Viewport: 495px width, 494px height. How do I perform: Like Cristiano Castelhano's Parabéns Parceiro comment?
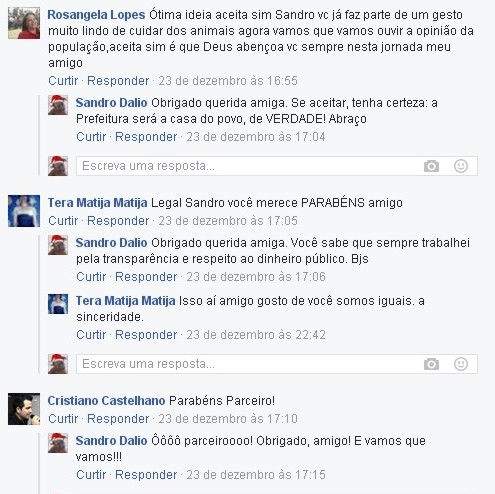pos(63,419)
